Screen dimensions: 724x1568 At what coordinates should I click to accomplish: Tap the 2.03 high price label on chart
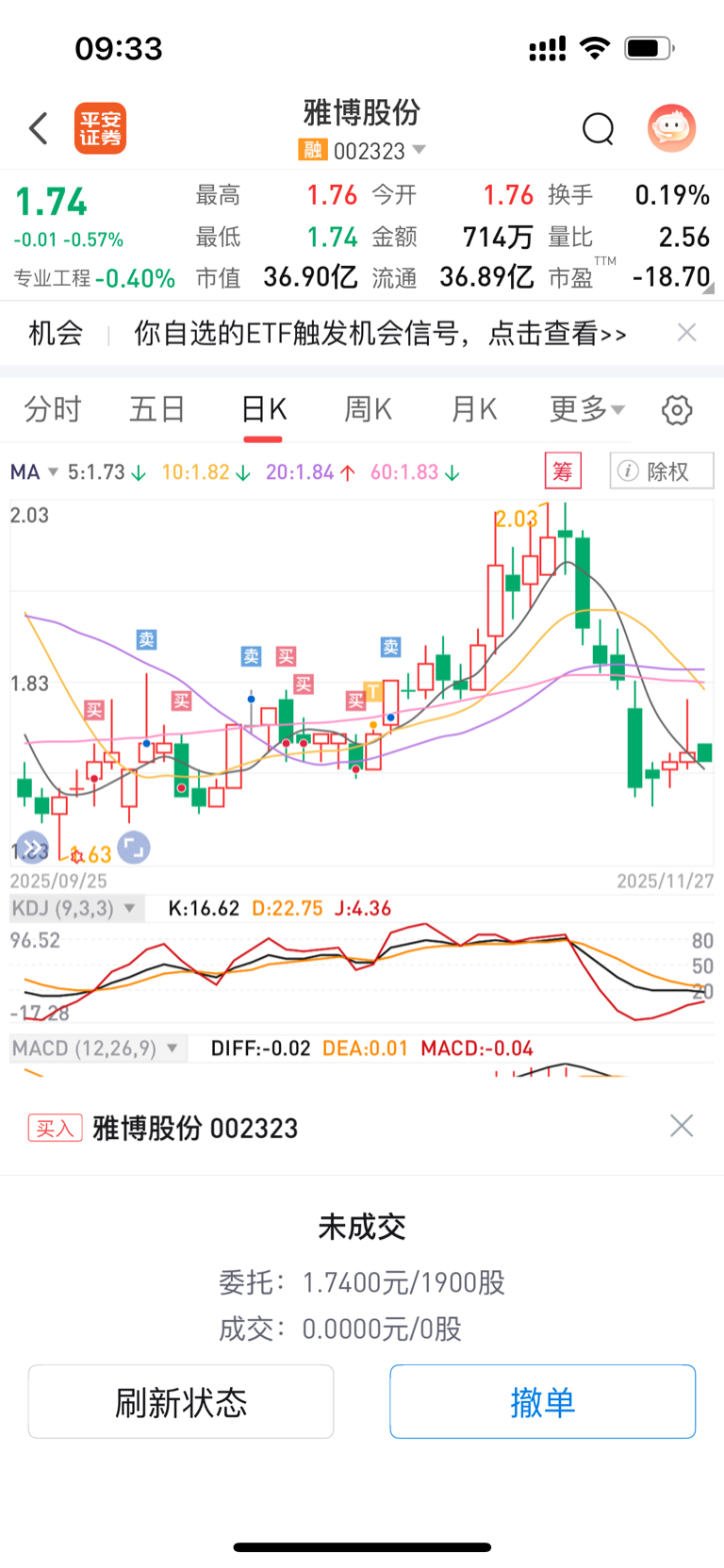[x=517, y=519]
